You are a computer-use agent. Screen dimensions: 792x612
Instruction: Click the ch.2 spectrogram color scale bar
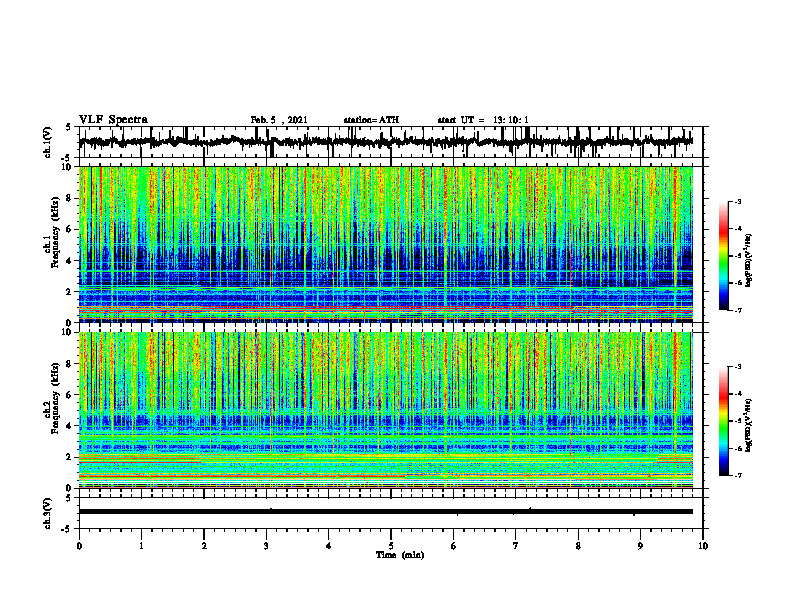pyautogui.click(x=723, y=421)
